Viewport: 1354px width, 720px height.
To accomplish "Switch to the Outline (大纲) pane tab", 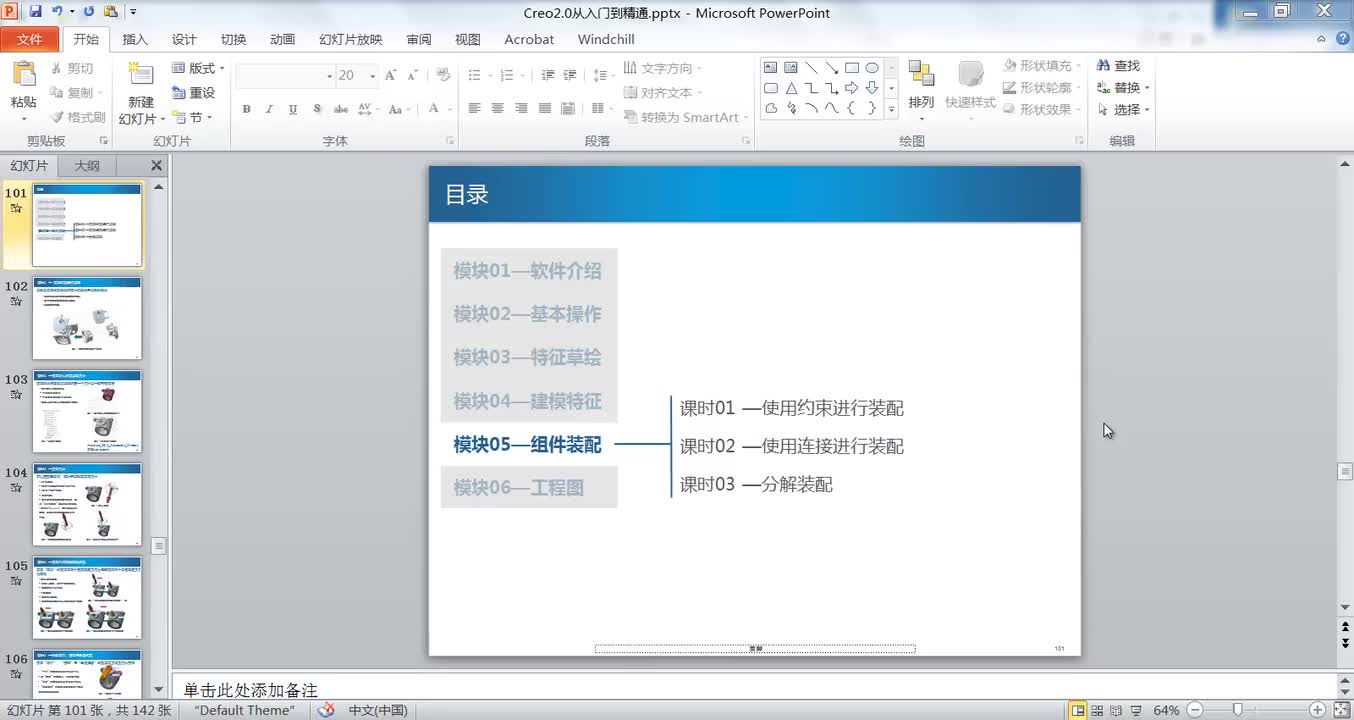I will [x=87, y=166].
